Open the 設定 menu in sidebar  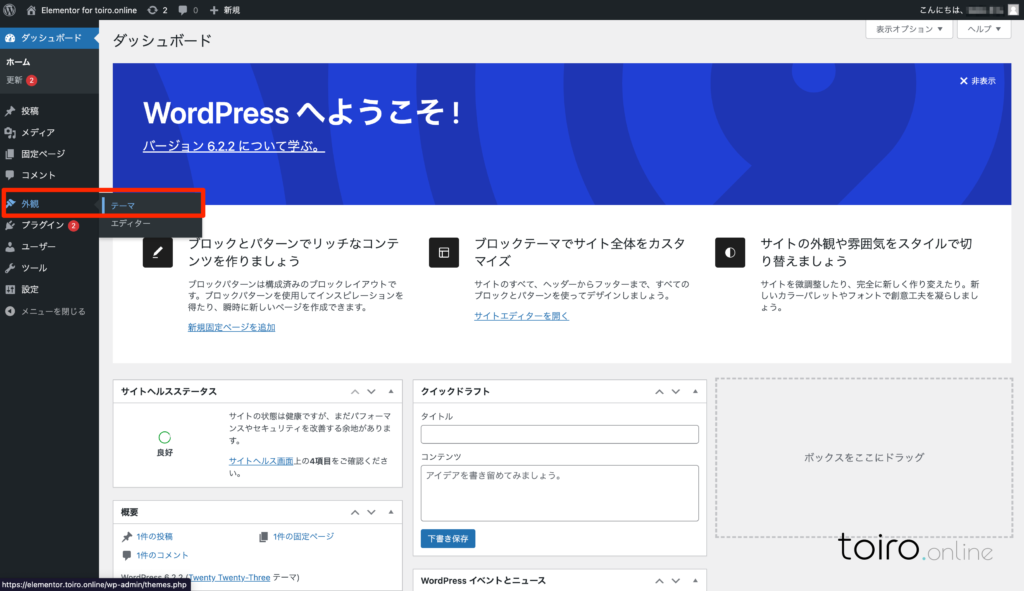pos(30,289)
